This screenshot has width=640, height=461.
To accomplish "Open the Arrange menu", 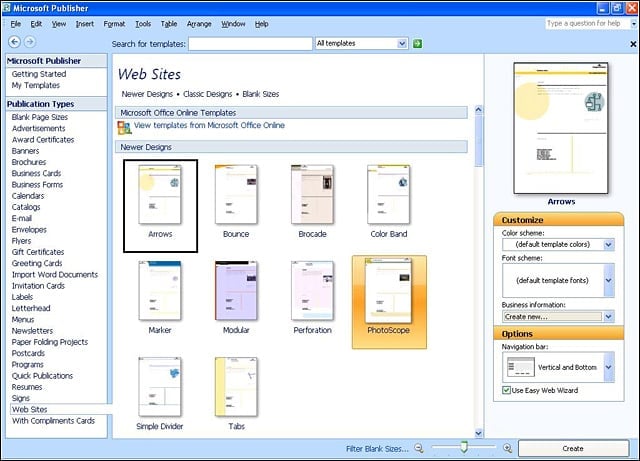I will 199,24.
